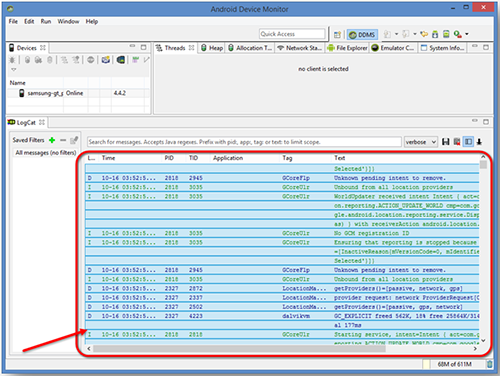The width and height of the screenshot is (500, 376).
Task: Click the scroll-right arrow of log table
Action: pyautogui.click(x=475, y=349)
